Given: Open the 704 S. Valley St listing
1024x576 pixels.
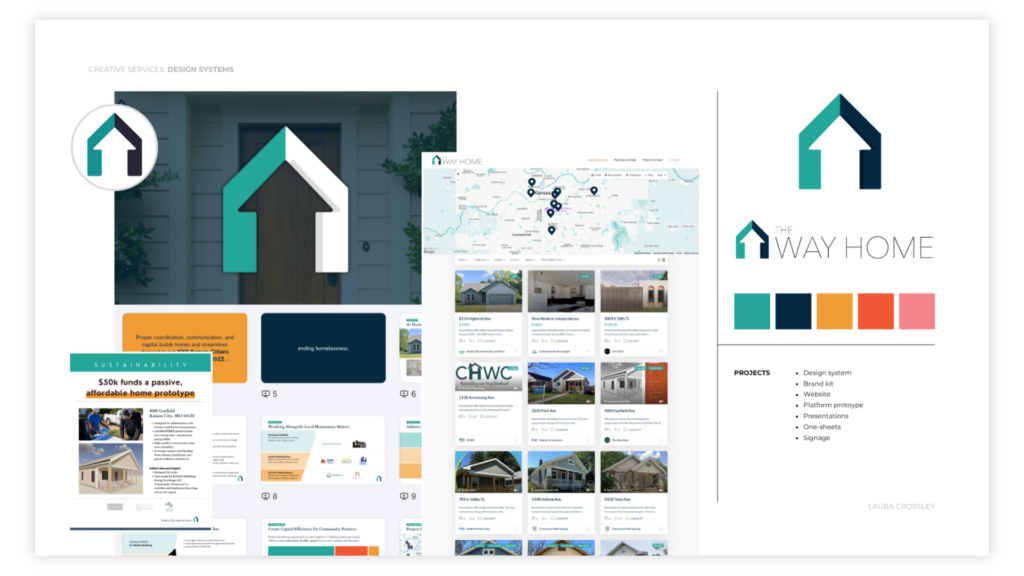Looking at the screenshot, I should click(x=488, y=493).
